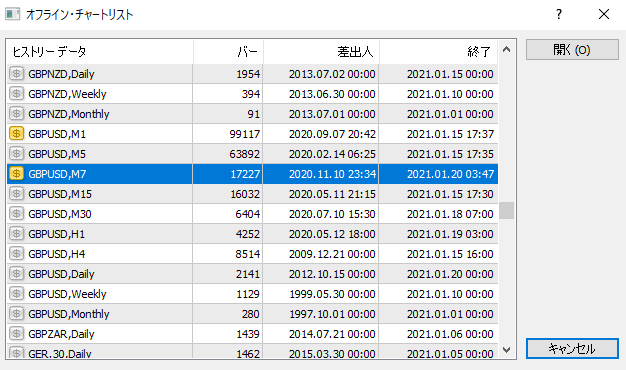Click the gray icon next to GBPUSD,H4
The height and width of the screenshot is (370, 626).
[x=16, y=253]
